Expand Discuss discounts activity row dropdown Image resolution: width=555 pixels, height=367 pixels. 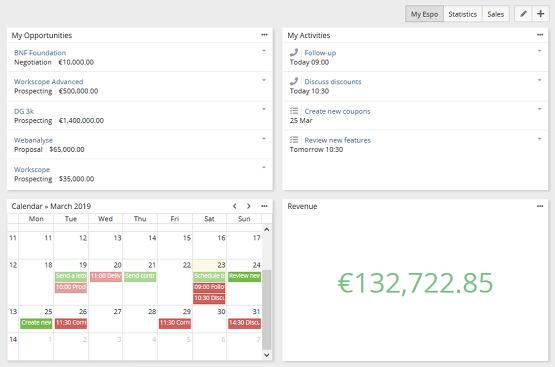click(x=539, y=80)
